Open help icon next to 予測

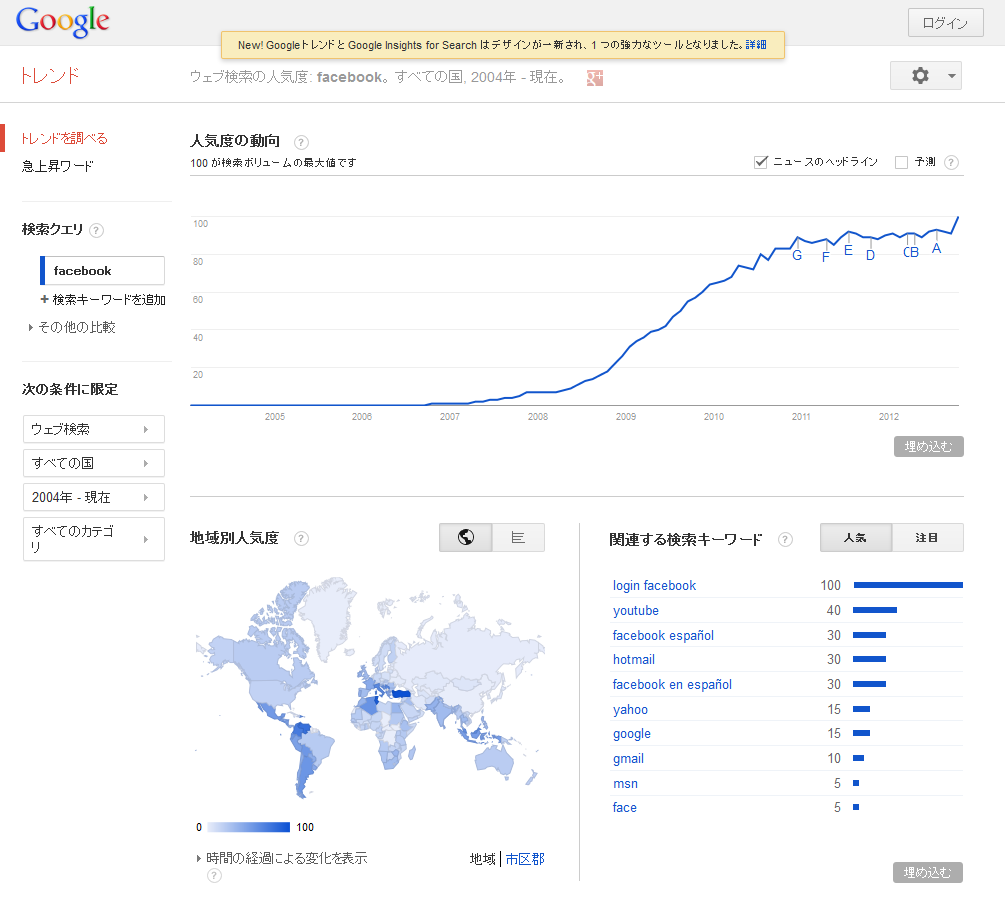tap(952, 162)
